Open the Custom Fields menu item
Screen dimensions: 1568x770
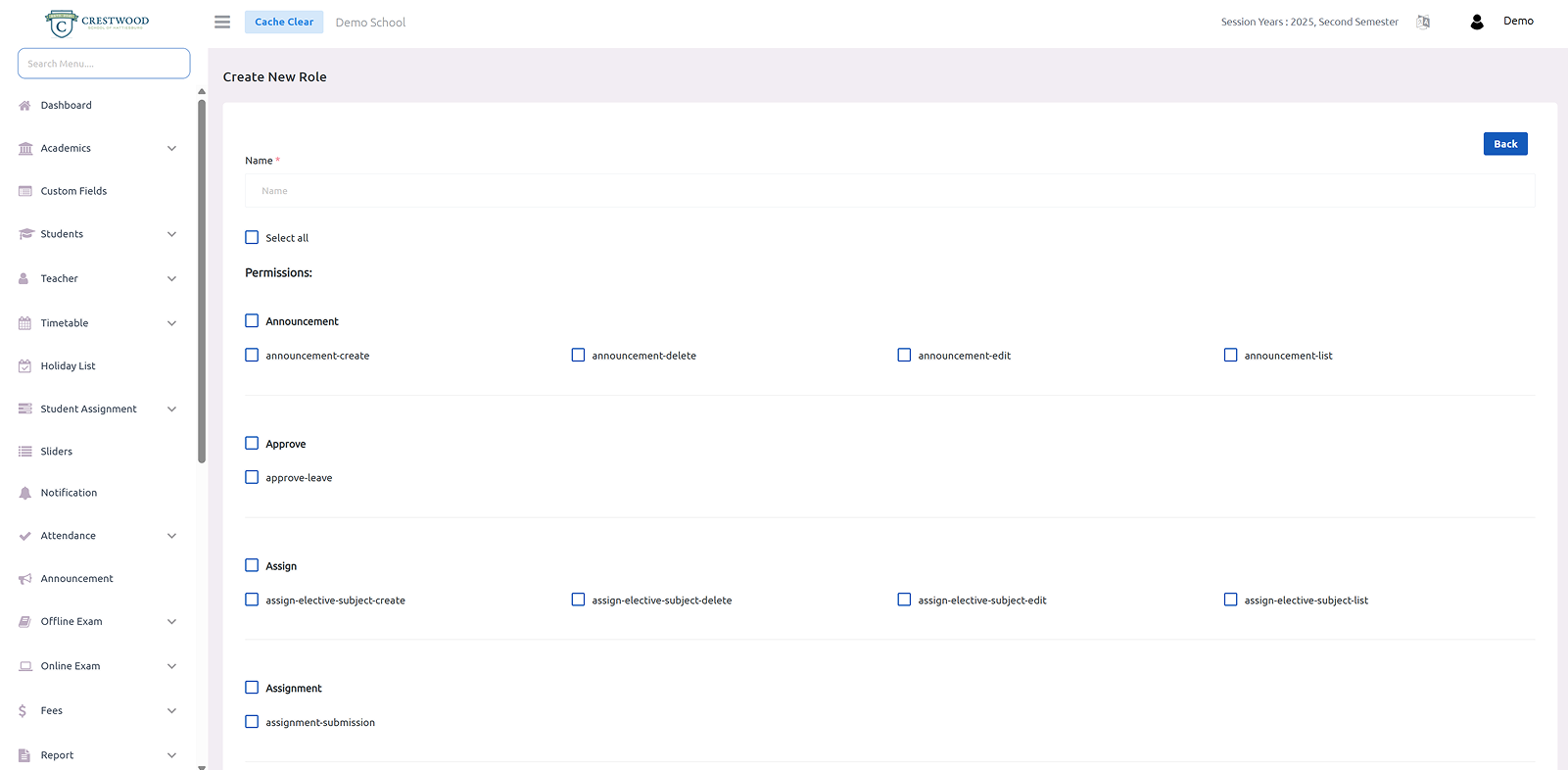[x=73, y=191]
